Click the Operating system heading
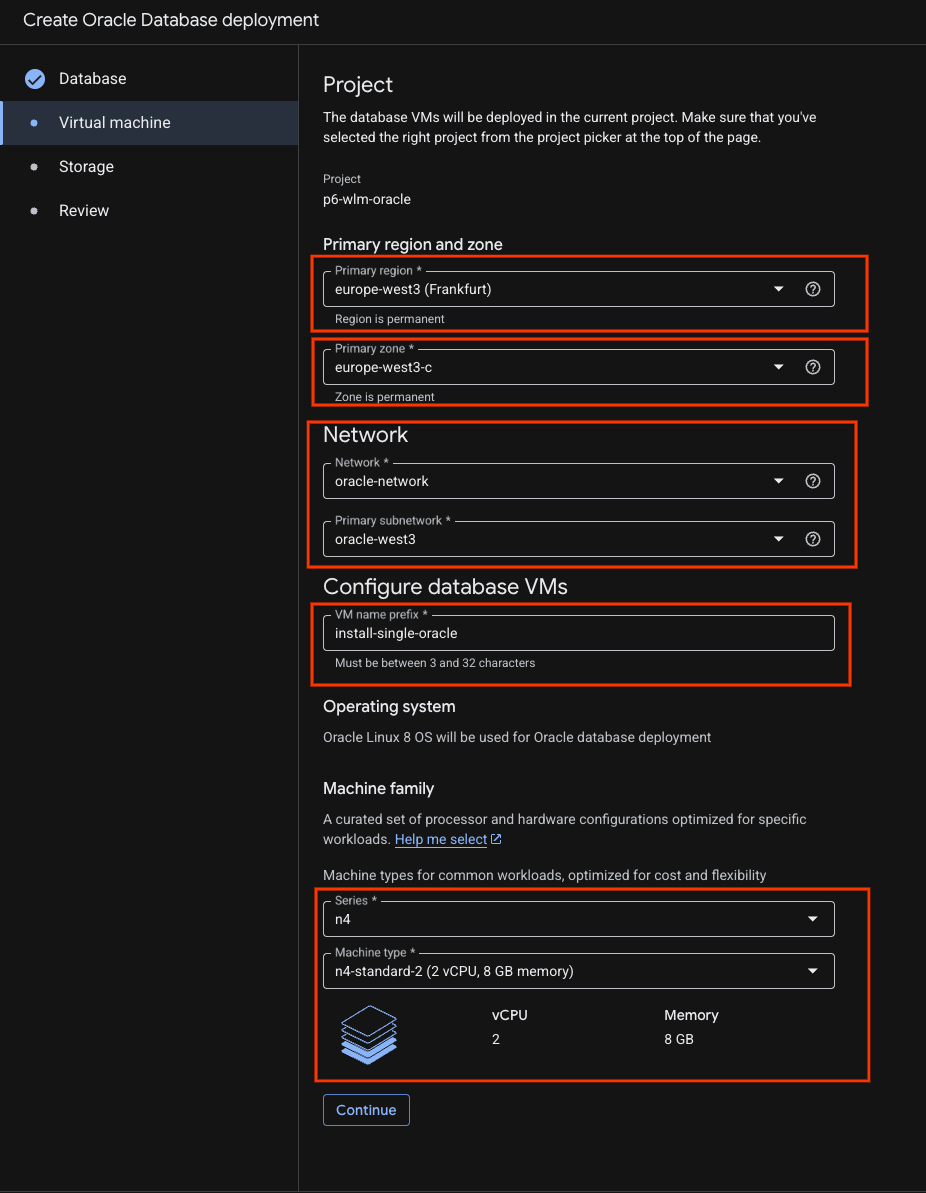Screen dimensions: 926x1193 [390, 706]
